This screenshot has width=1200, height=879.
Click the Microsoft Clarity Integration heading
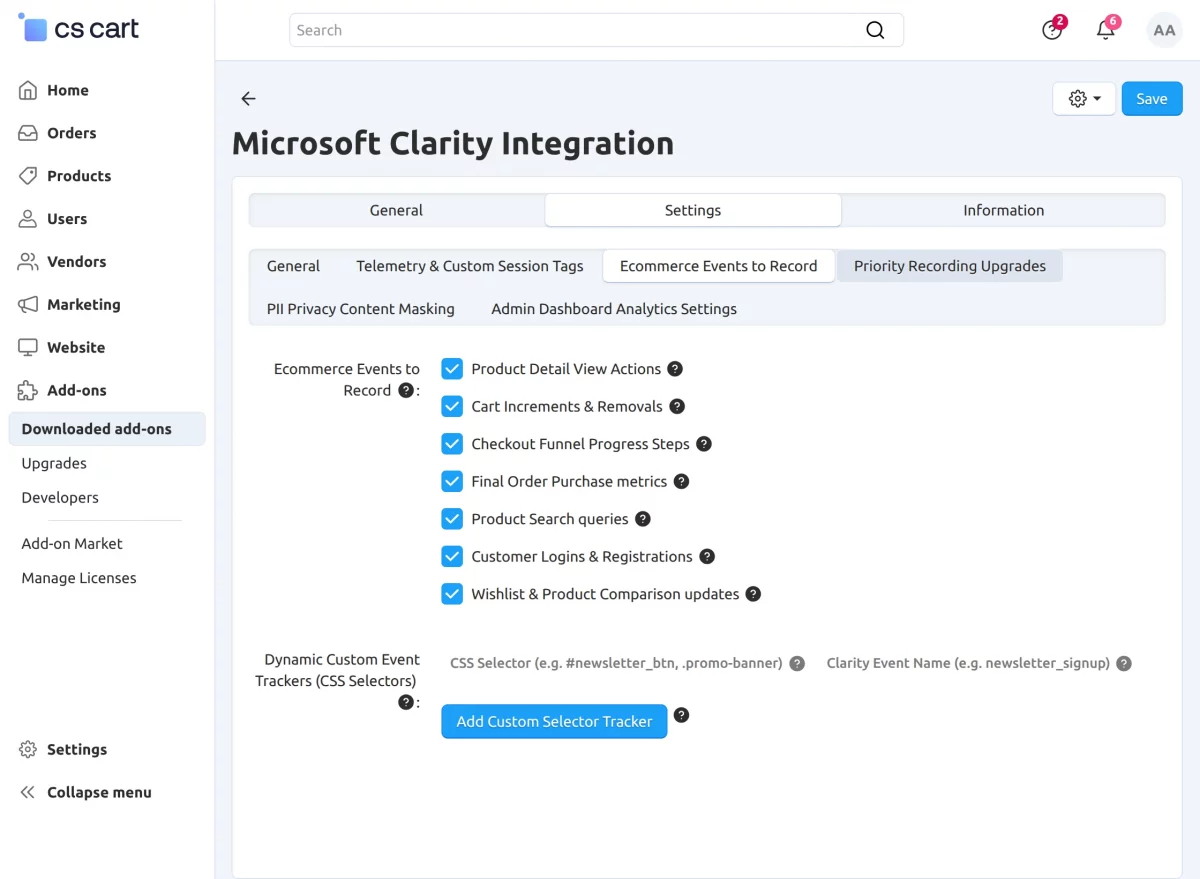point(453,143)
